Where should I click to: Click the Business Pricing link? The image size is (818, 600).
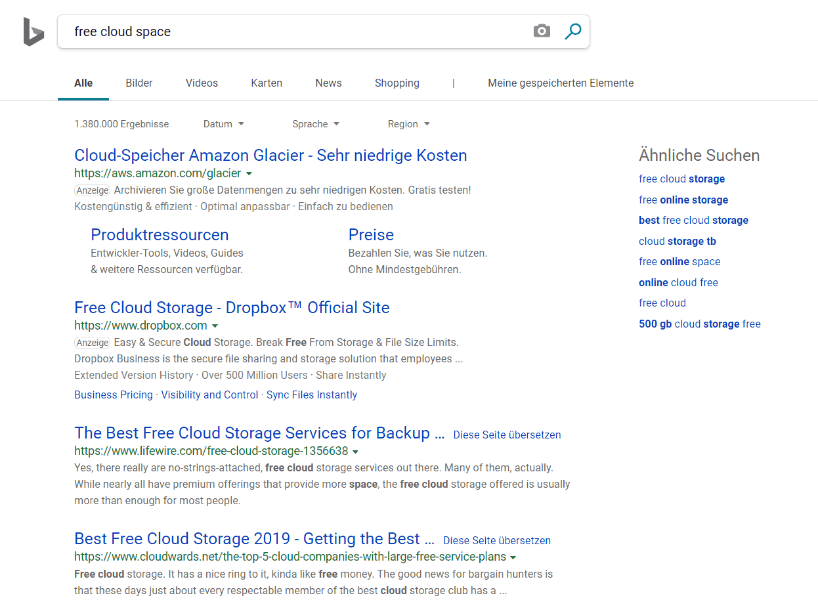coord(113,395)
